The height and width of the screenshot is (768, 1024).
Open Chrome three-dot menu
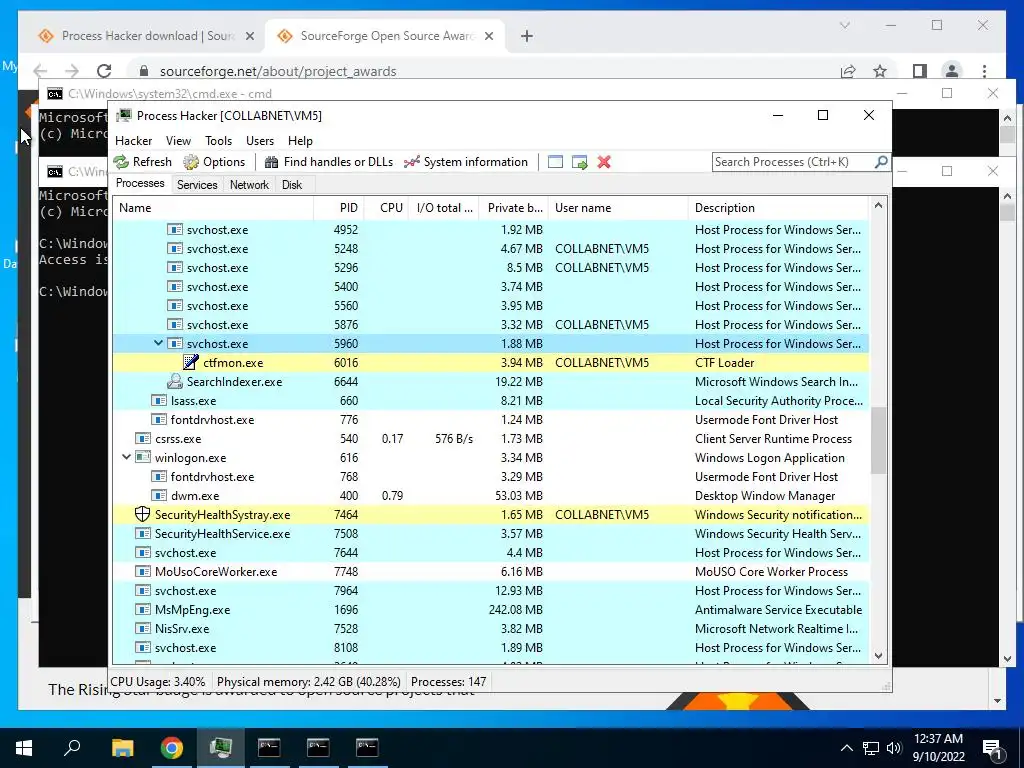[x=984, y=71]
